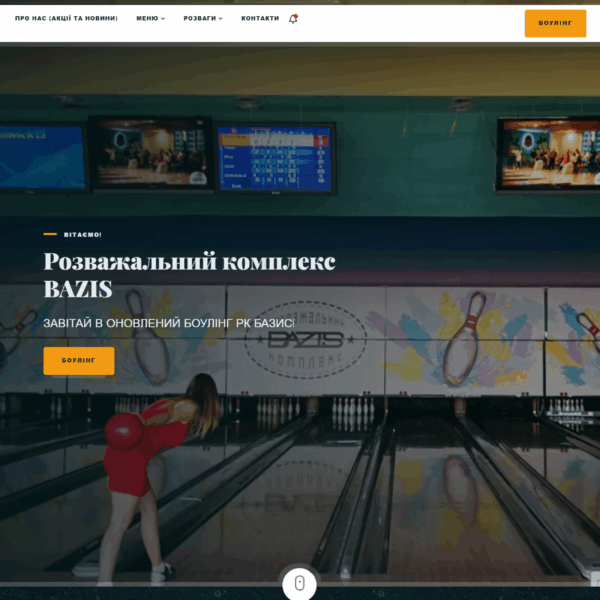Click the 'ВІТАЄМО!' label
The height and width of the screenshot is (600, 600).
[83, 235]
